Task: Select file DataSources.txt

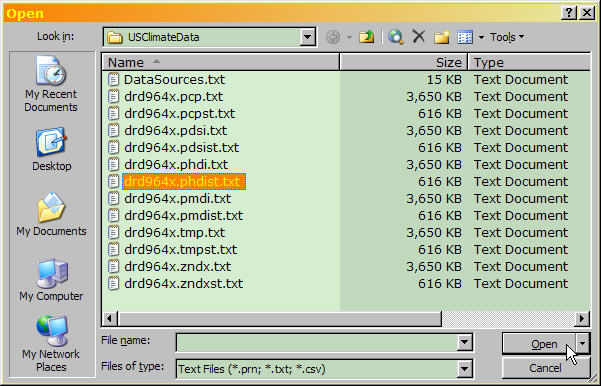Action: [174, 79]
